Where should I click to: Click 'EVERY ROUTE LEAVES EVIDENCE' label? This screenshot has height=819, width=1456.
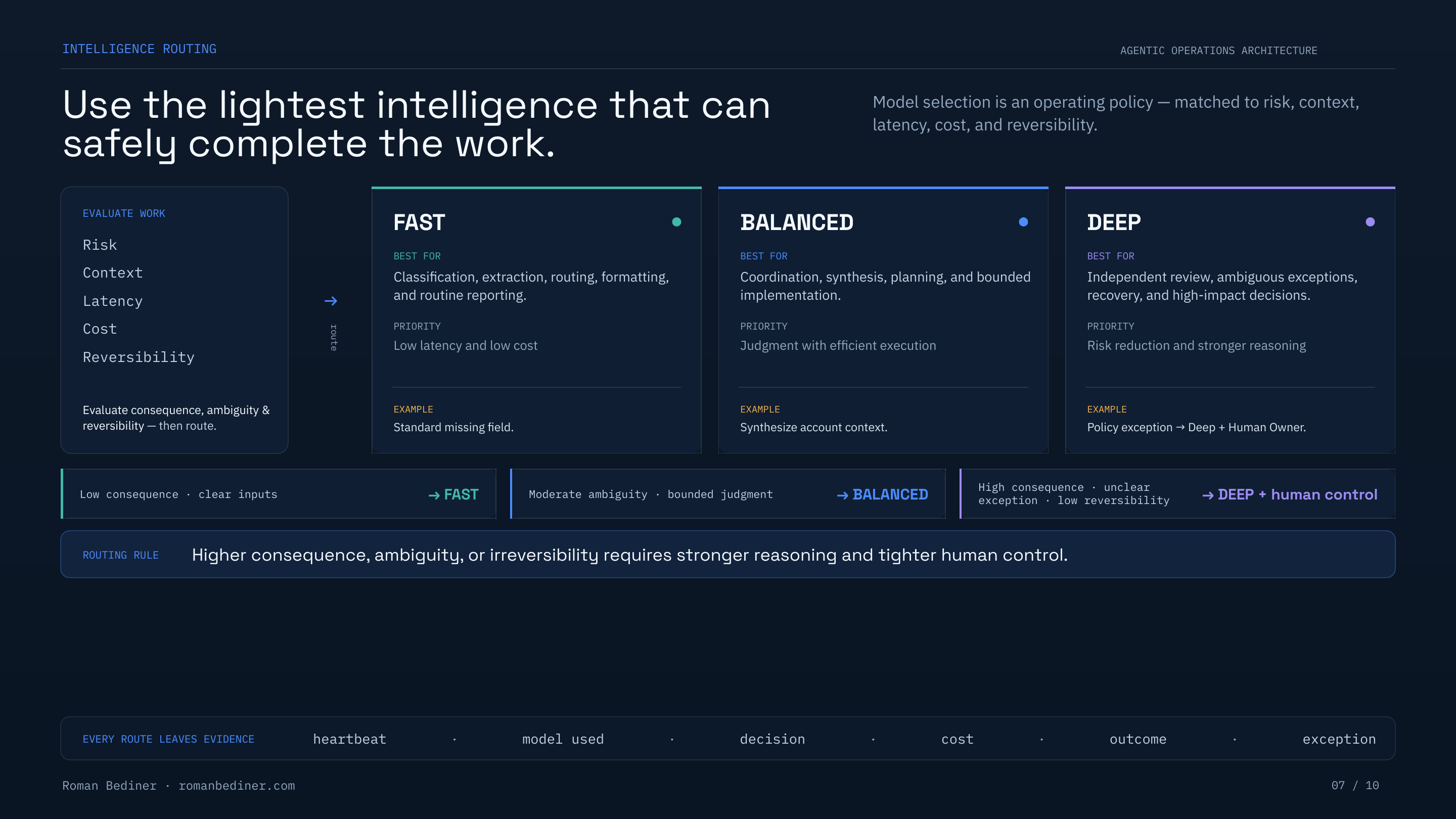click(168, 739)
